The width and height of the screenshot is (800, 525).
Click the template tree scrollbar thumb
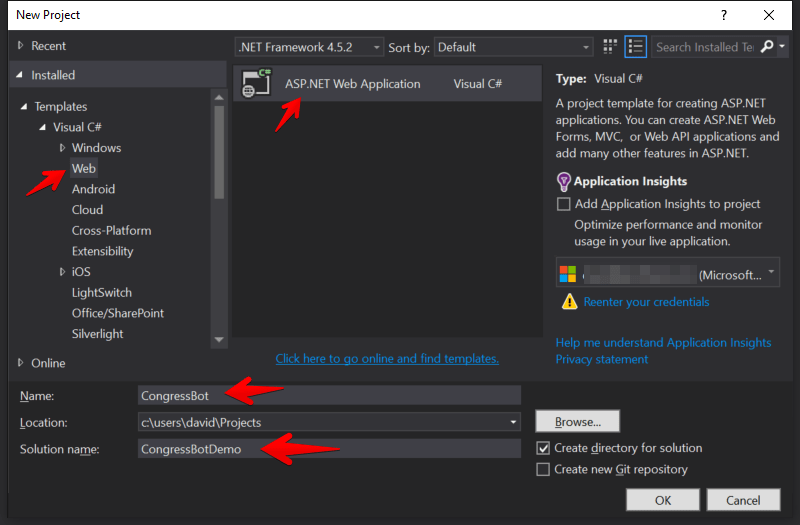tap(219, 152)
